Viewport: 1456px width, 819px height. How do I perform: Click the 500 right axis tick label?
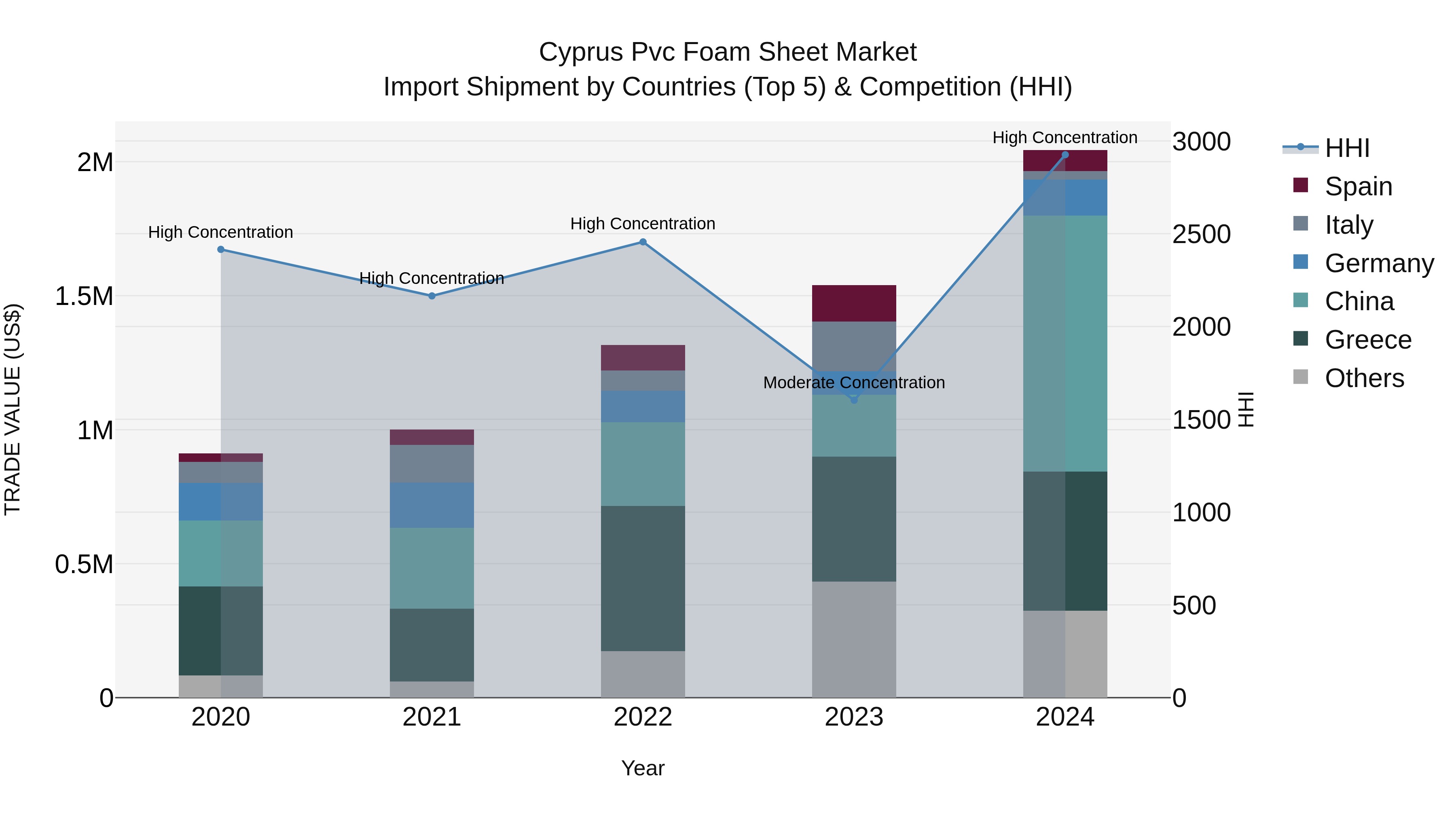tap(1194, 605)
